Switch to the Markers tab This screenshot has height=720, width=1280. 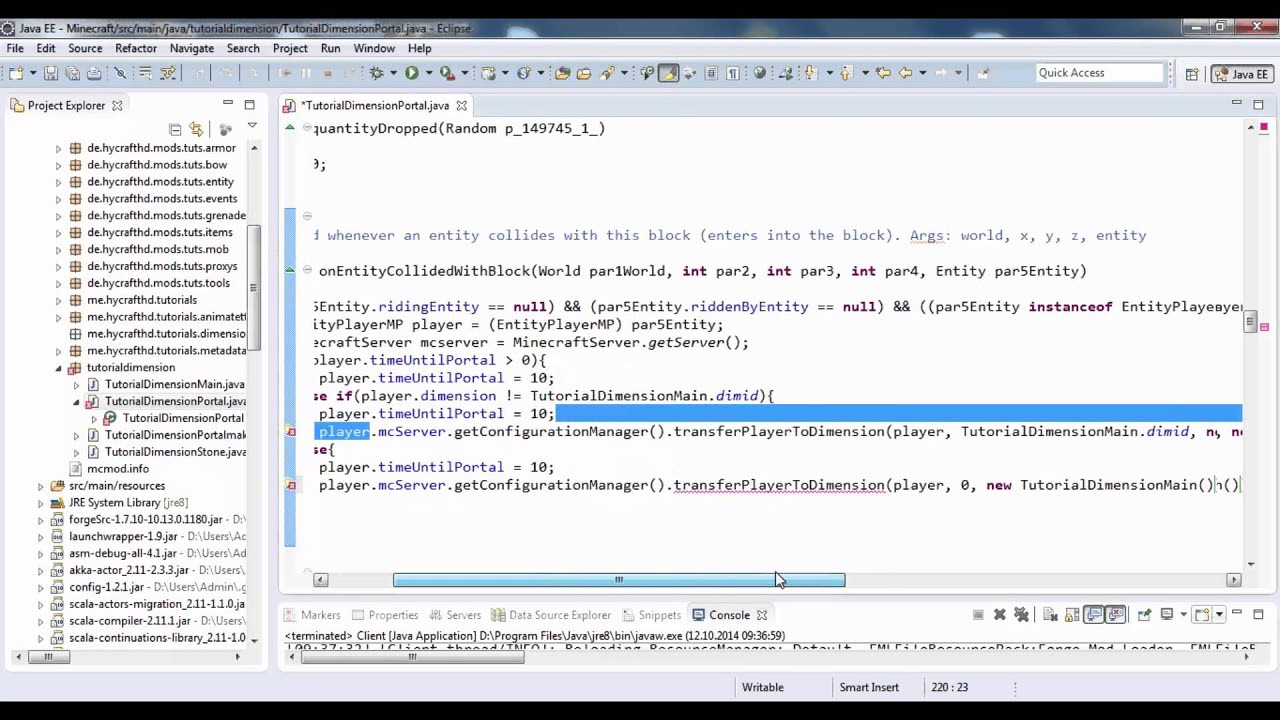311,615
